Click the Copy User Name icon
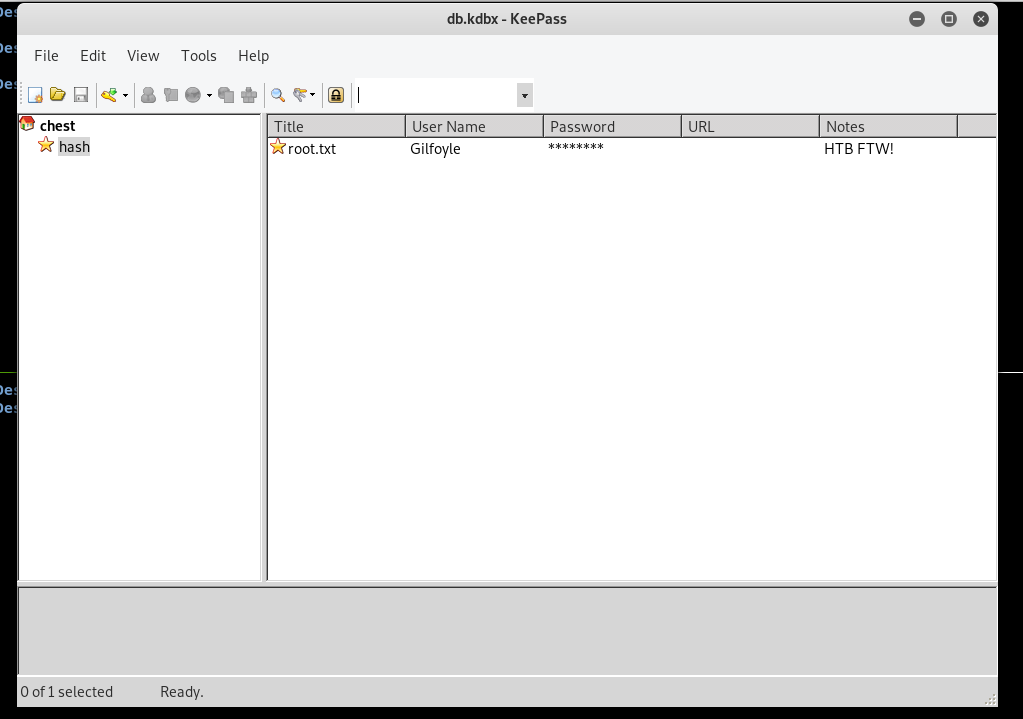The image size is (1023, 719). pyautogui.click(x=148, y=95)
